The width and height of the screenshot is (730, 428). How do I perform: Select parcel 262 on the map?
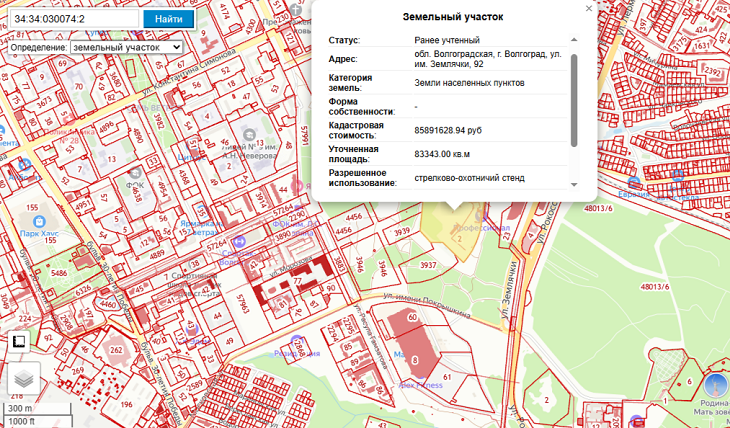(116, 350)
